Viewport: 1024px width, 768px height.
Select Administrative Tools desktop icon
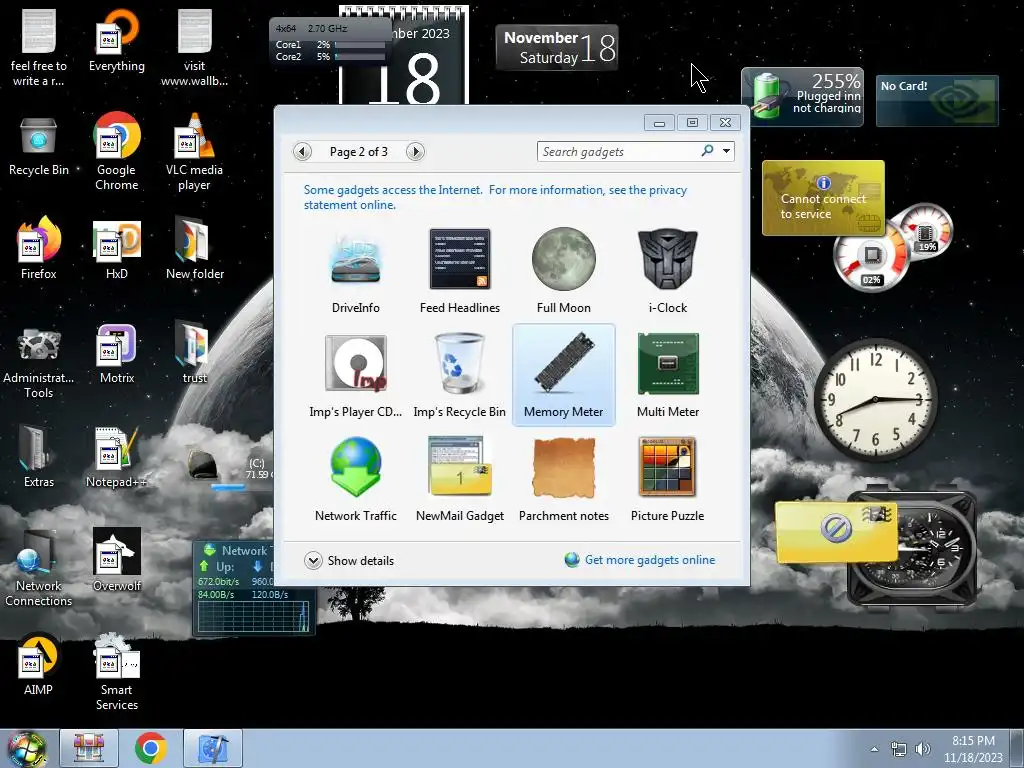(x=39, y=363)
